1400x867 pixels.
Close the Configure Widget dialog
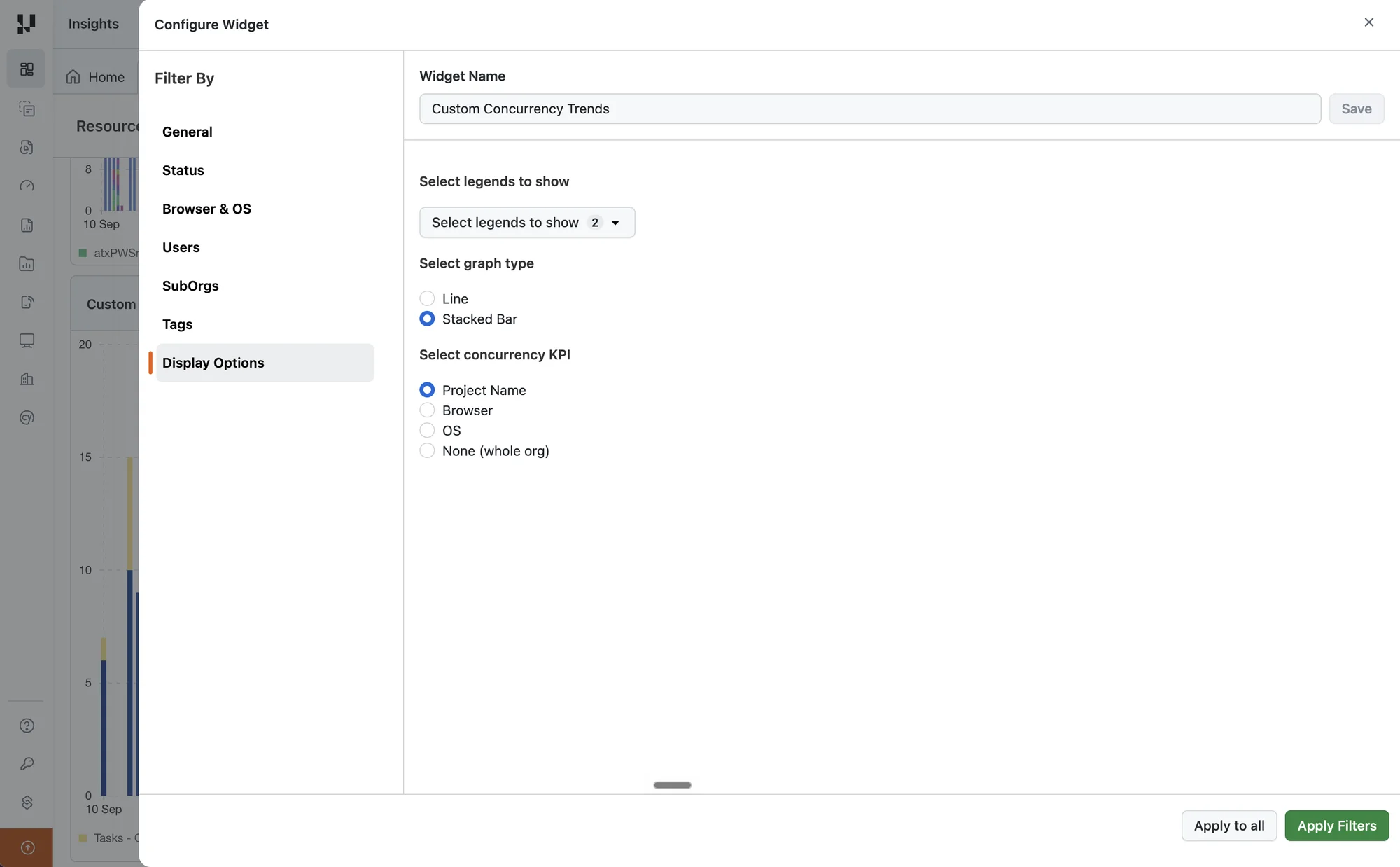1369,22
